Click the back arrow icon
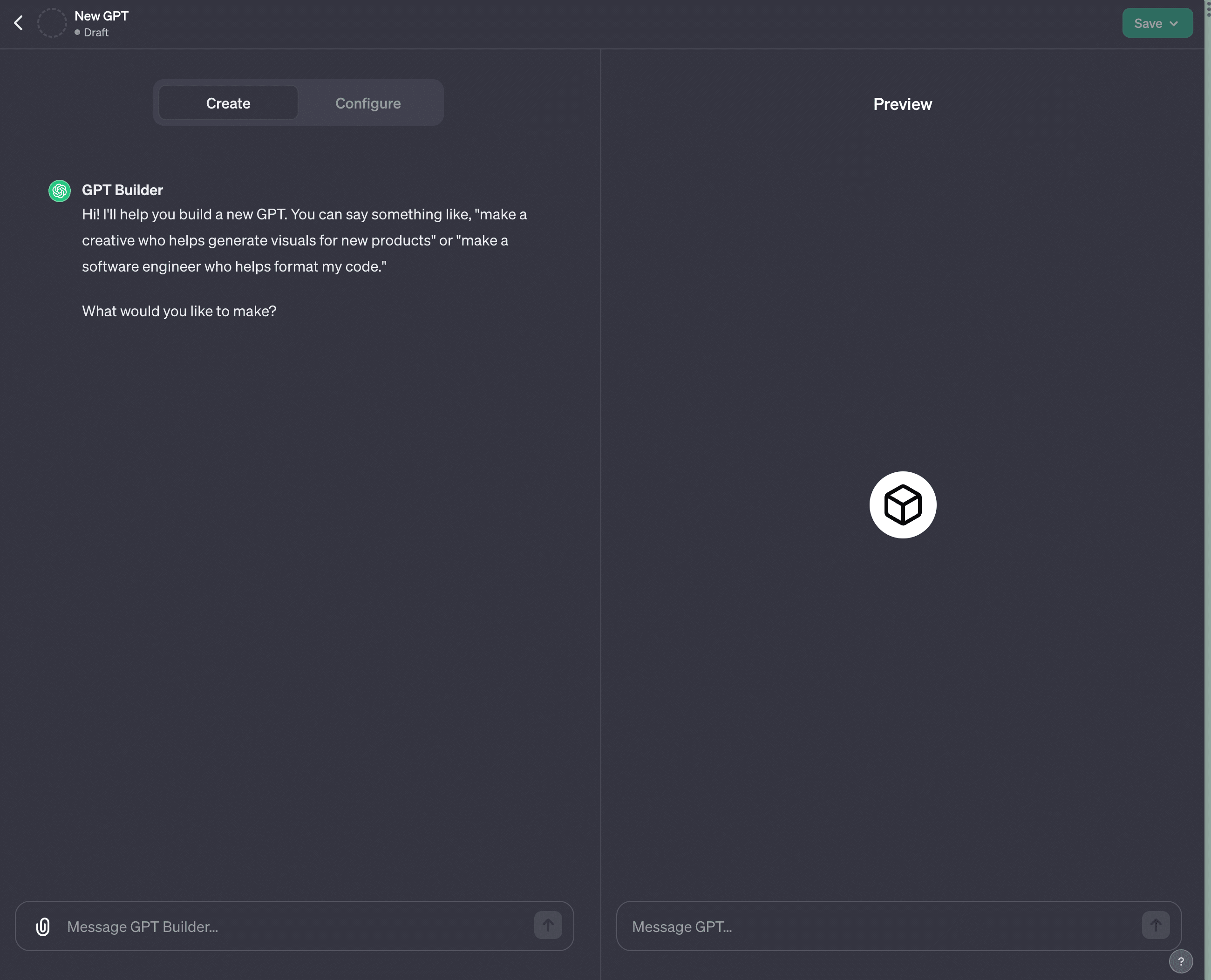The height and width of the screenshot is (980, 1211). (18, 23)
